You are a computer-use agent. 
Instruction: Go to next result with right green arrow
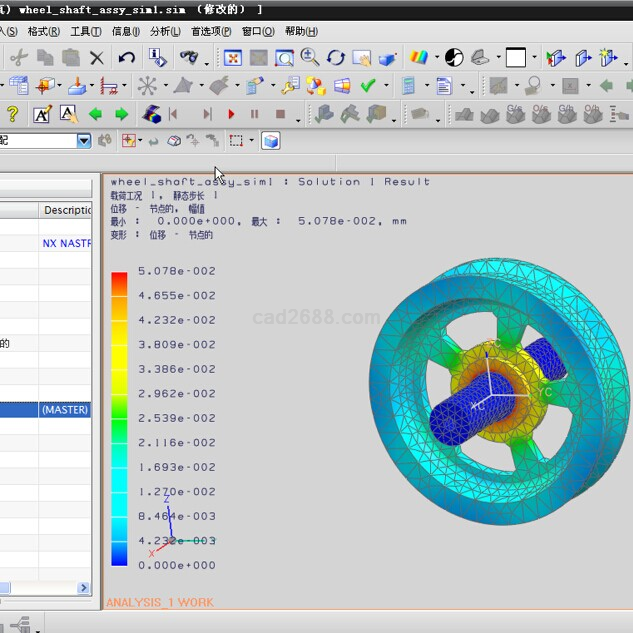[x=121, y=114]
